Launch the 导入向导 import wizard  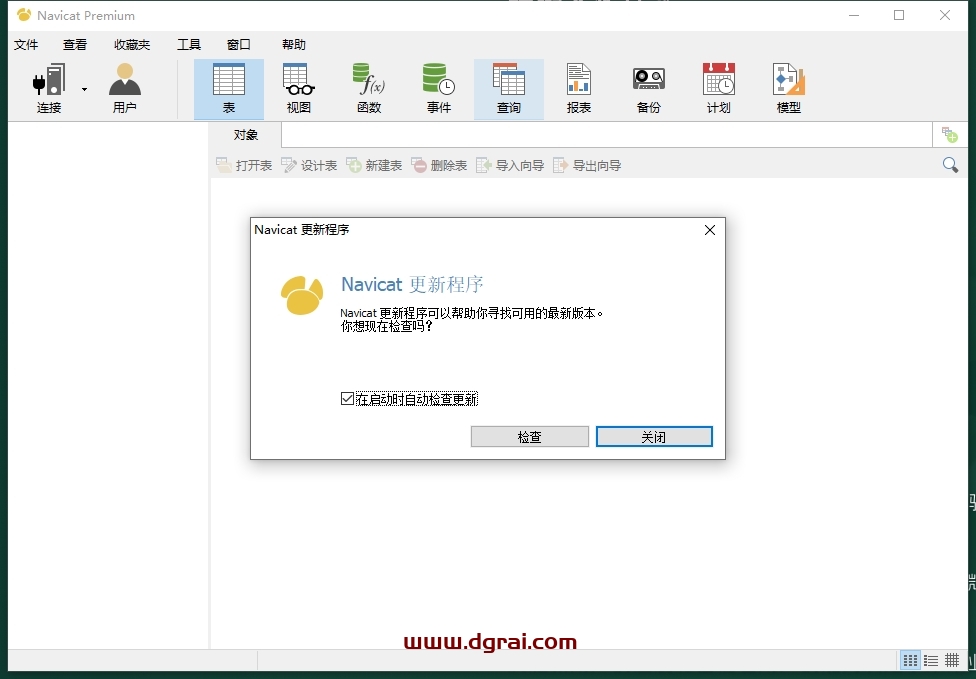point(510,166)
